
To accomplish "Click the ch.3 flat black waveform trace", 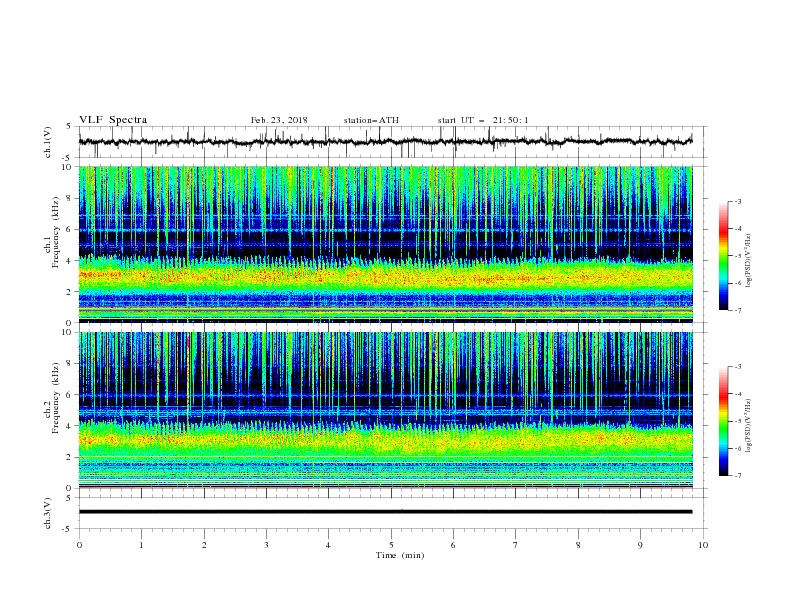I will pos(386,512).
